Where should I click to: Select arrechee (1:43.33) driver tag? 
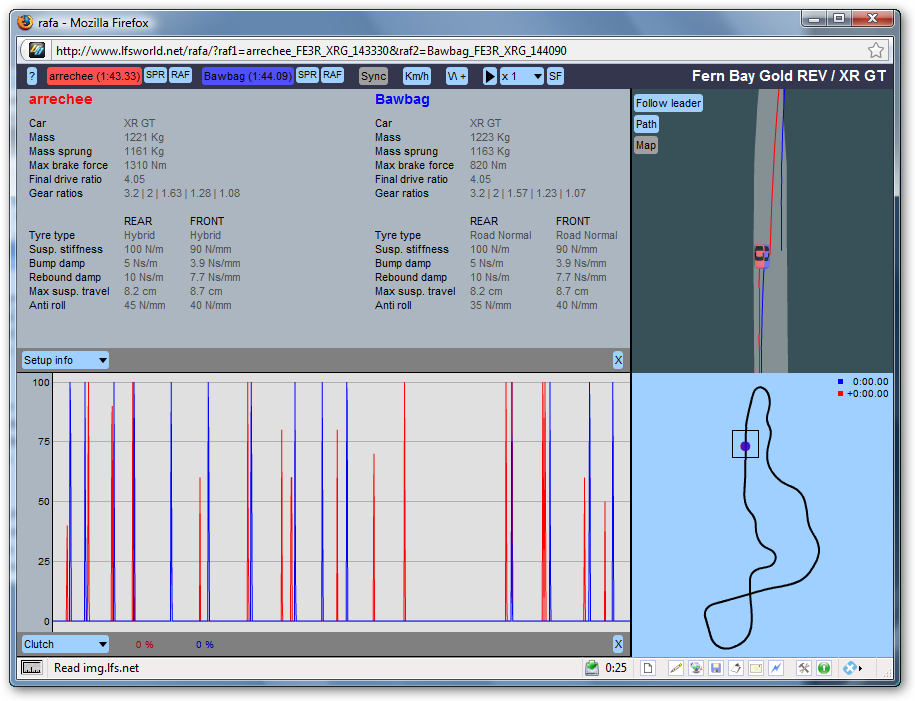click(x=95, y=76)
